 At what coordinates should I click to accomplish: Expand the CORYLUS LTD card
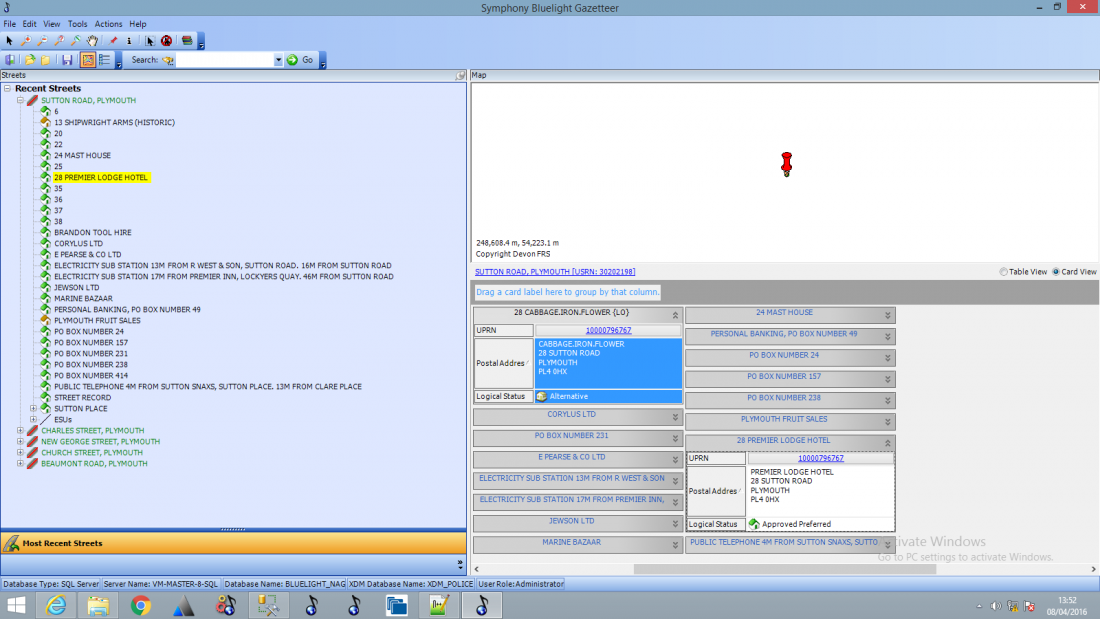(x=675, y=417)
